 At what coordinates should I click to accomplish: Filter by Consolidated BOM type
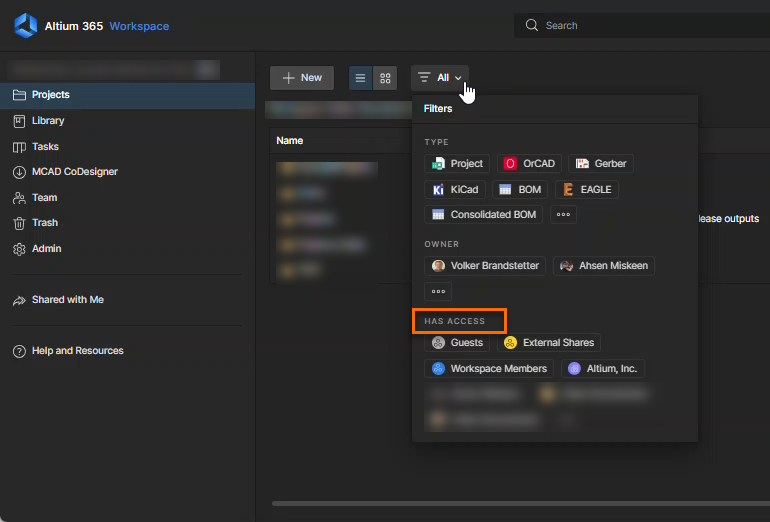(x=484, y=215)
